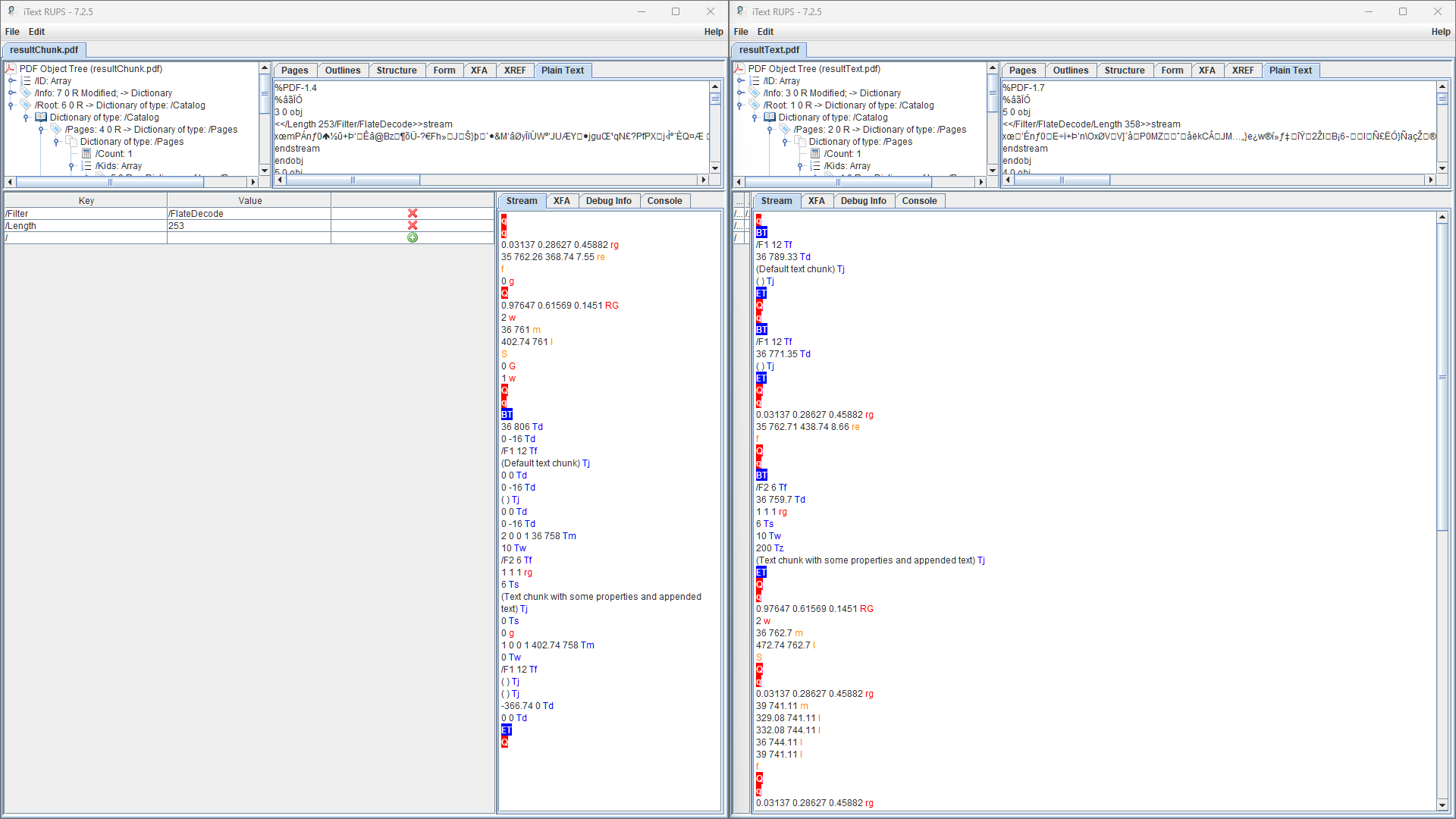This screenshot has width=1456, height=819.
Task: Expand the /Pages 4 0 R tree node
Action: 41,130
